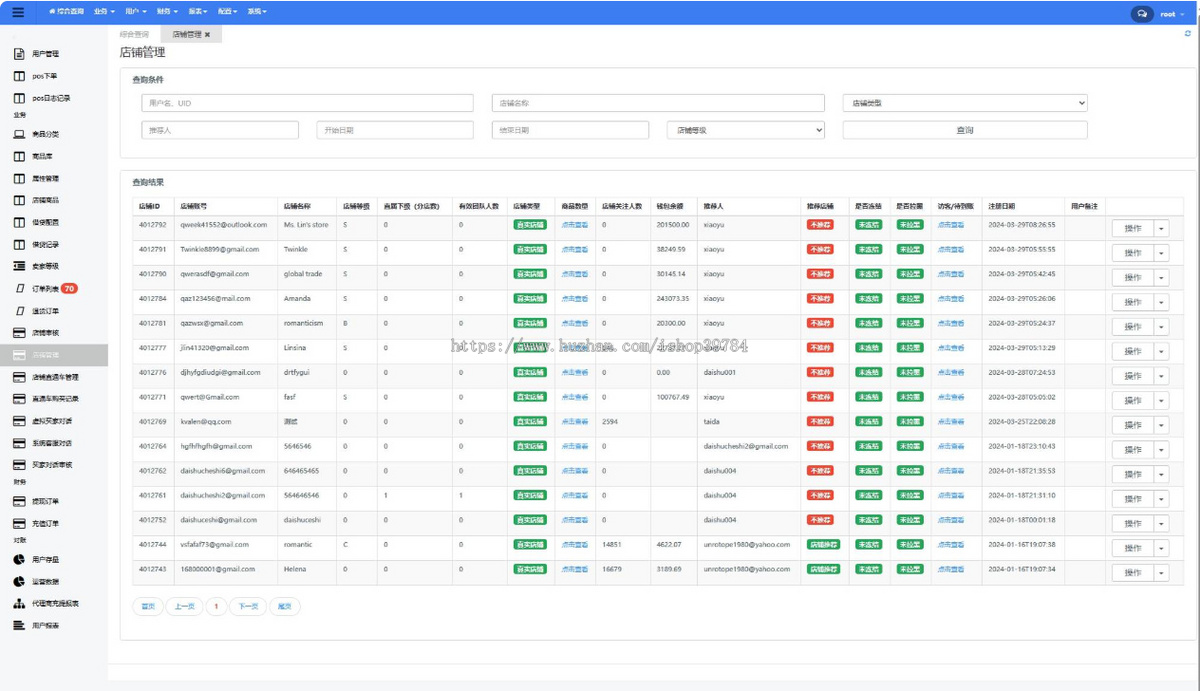Open 用户管理 icon in sidebar
Viewport: 1200px width, 691px height.
[19, 54]
